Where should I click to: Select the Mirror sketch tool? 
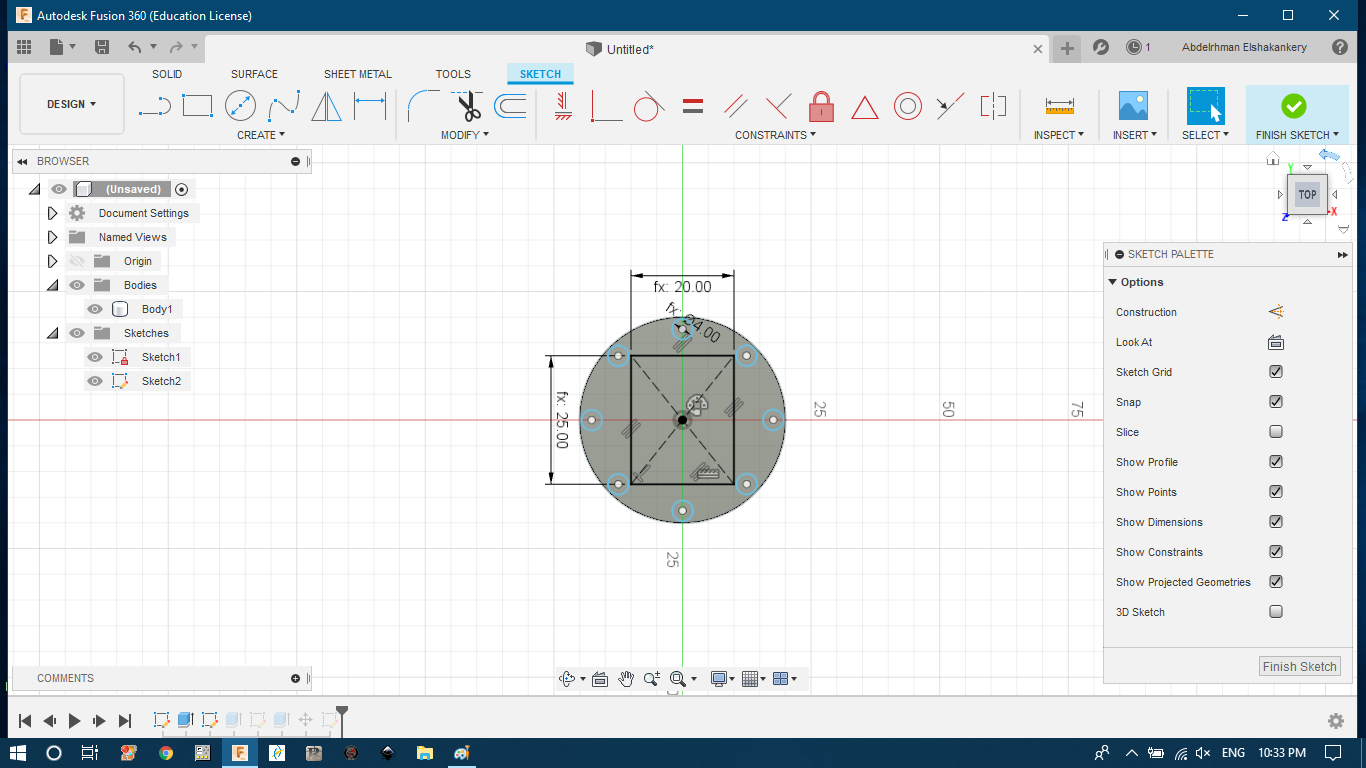point(326,105)
